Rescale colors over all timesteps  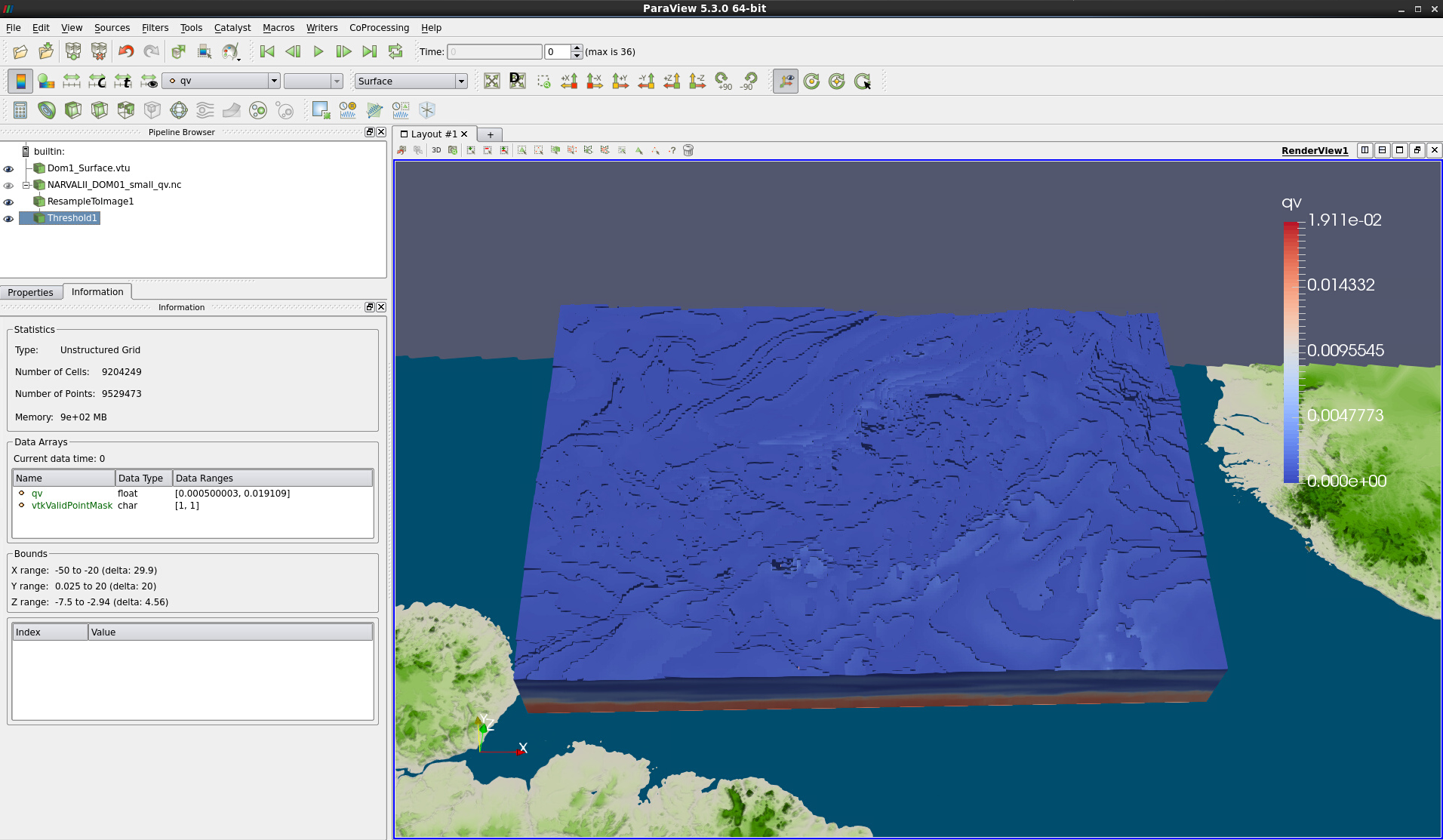pyautogui.click(x=123, y=81)
